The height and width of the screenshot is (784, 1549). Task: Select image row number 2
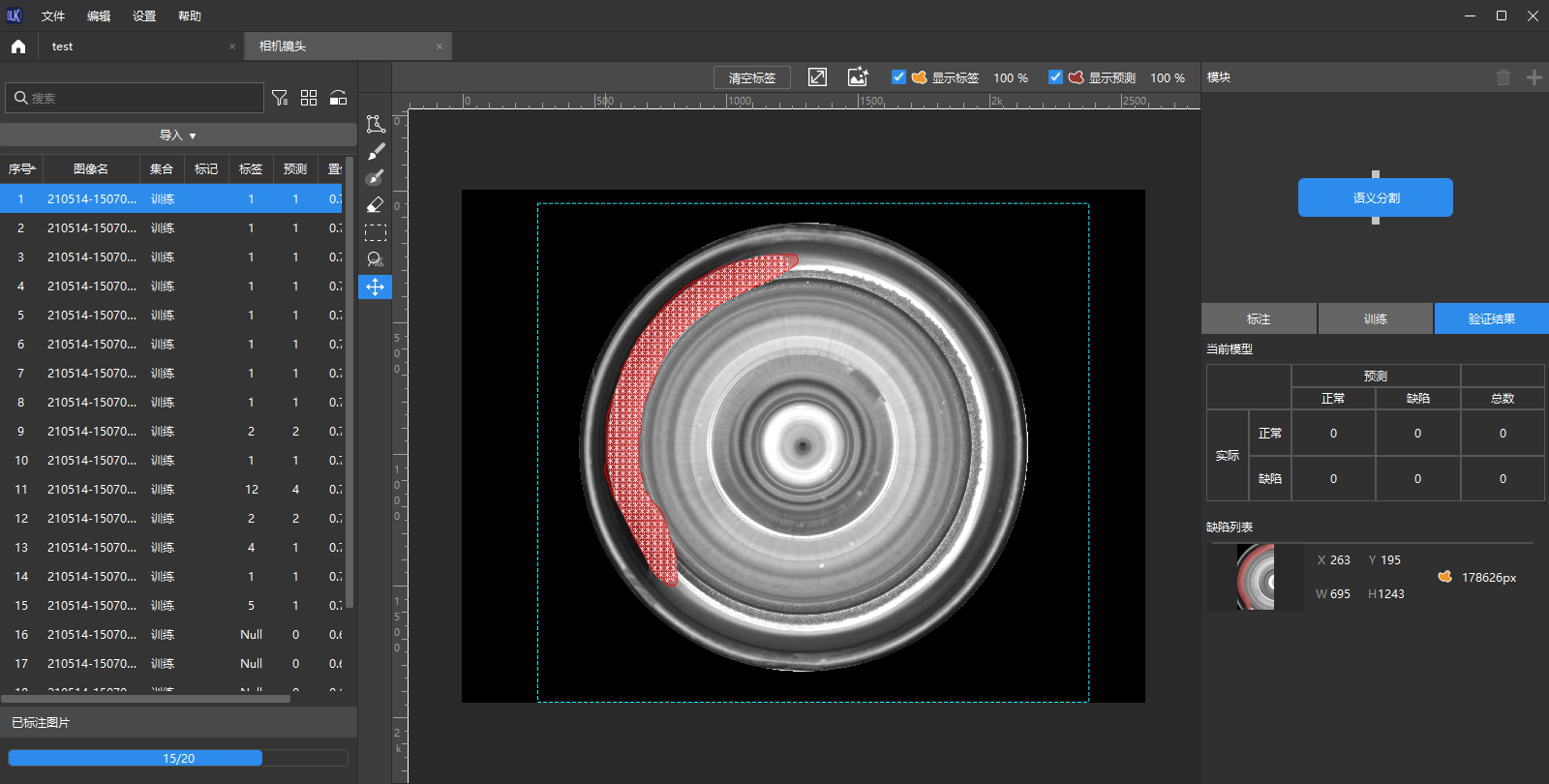171,227
